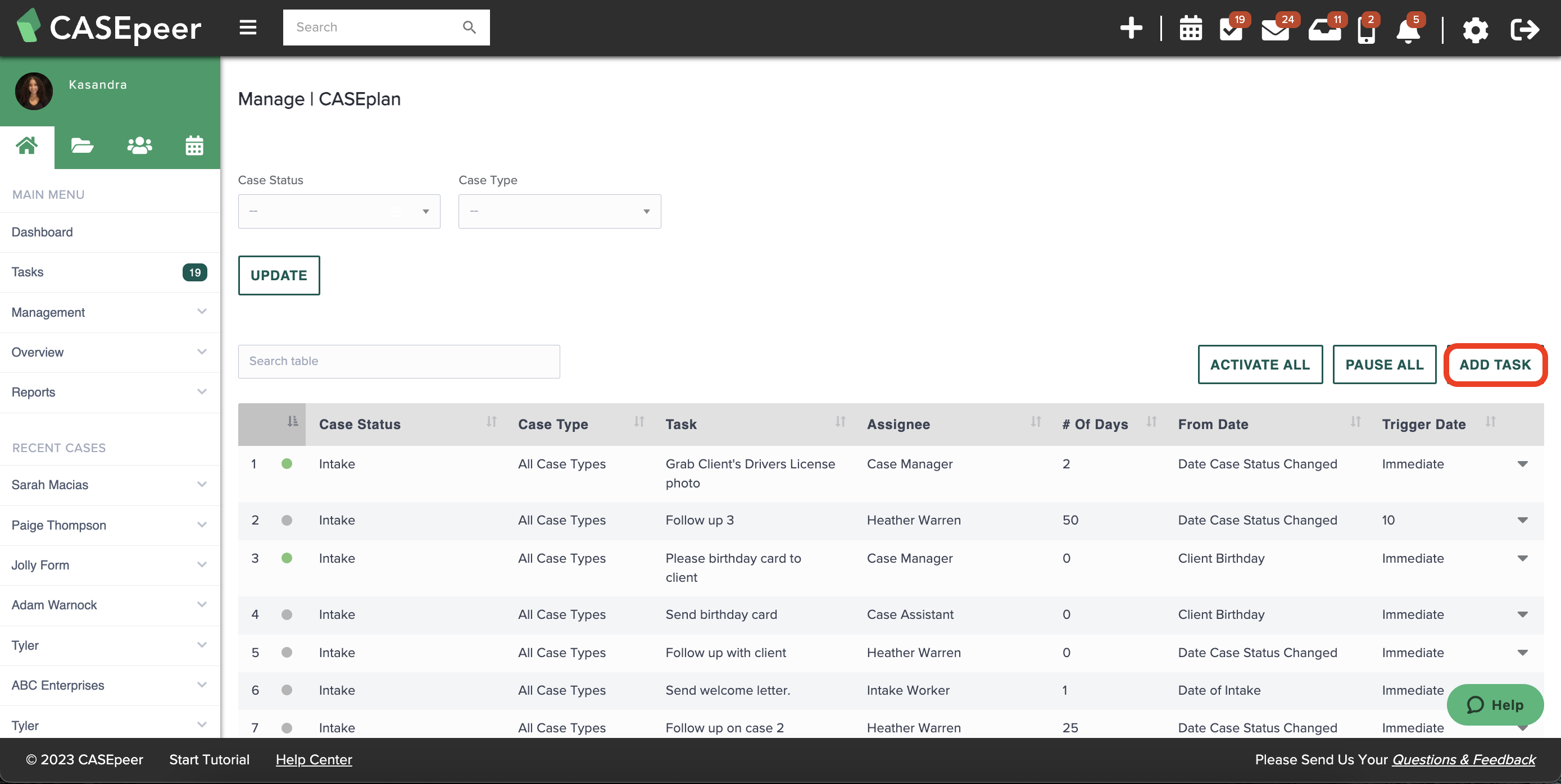Expand Overview menu

click(x=110, y=352)
